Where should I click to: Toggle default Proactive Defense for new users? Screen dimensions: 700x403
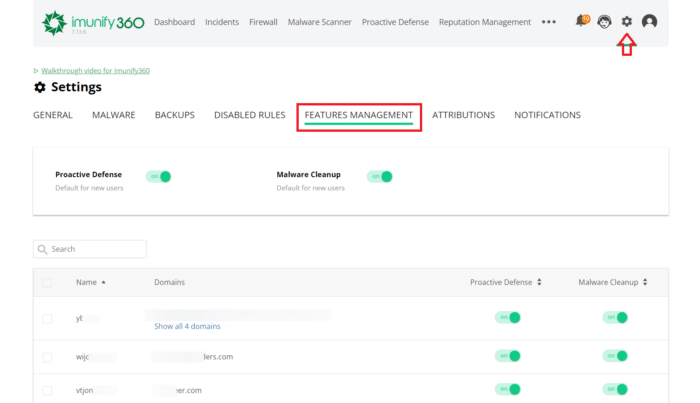(x=159, y=176)
